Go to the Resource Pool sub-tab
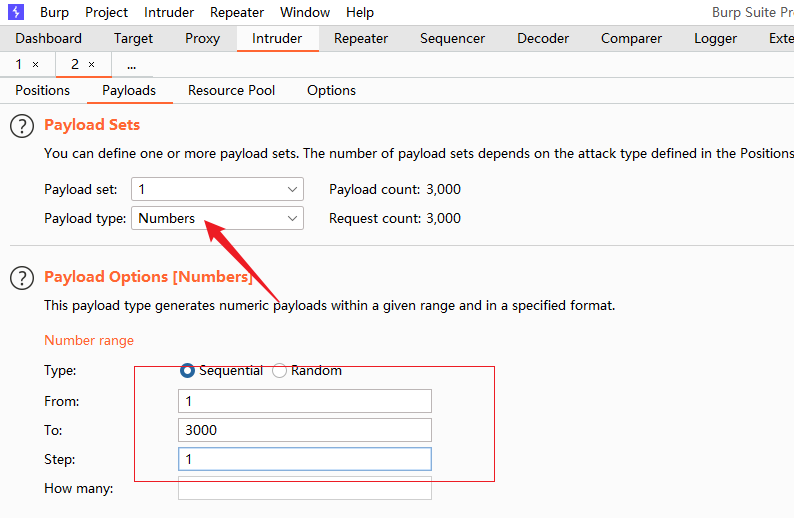Screen dimensions: 794x518 click(231, 91)
